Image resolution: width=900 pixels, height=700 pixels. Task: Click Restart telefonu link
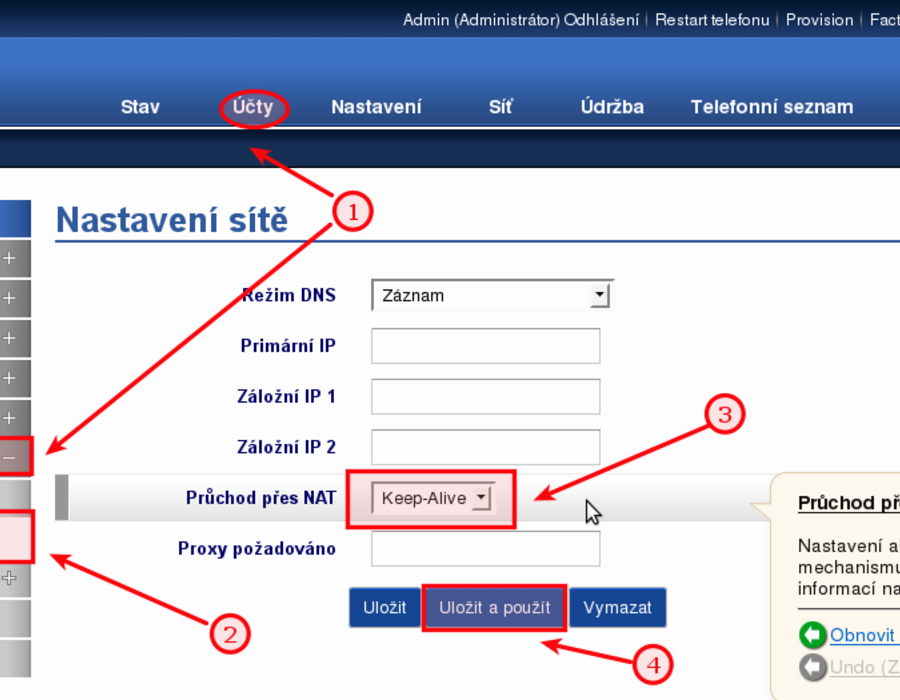[712, 20]
